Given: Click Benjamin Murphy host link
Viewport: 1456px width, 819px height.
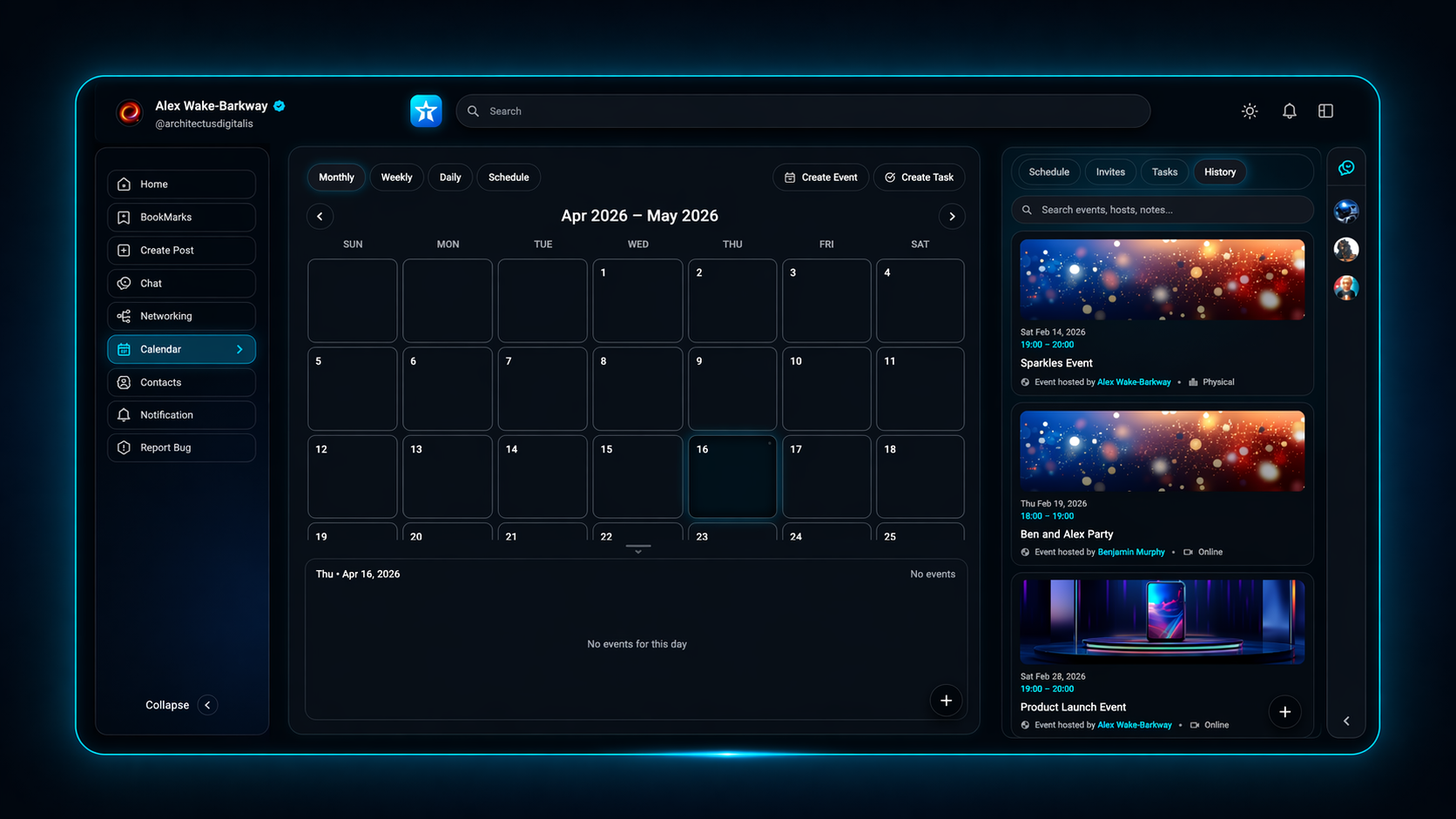Looking at the screenshot, I should tap(1131, 552).
